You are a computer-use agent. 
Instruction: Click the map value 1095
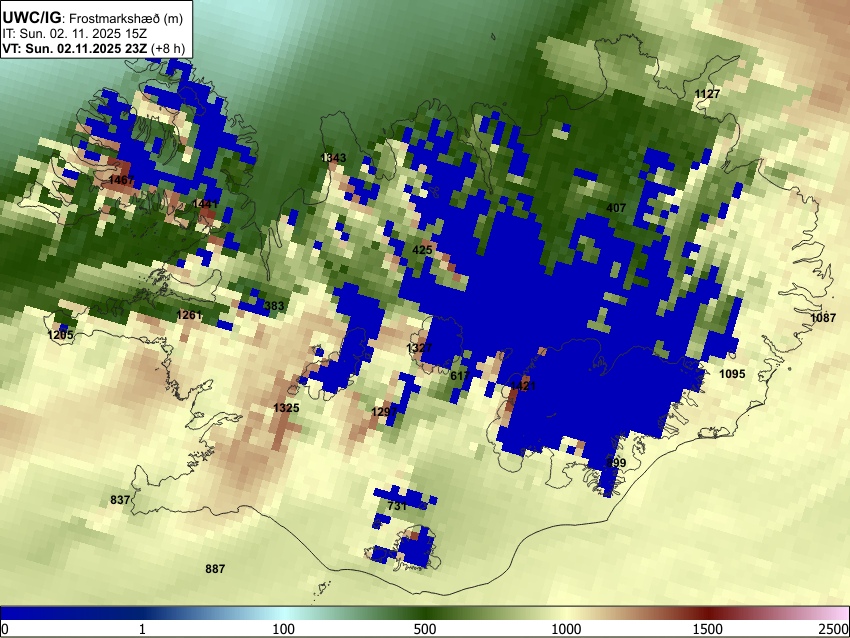click(x=732, y=373)
